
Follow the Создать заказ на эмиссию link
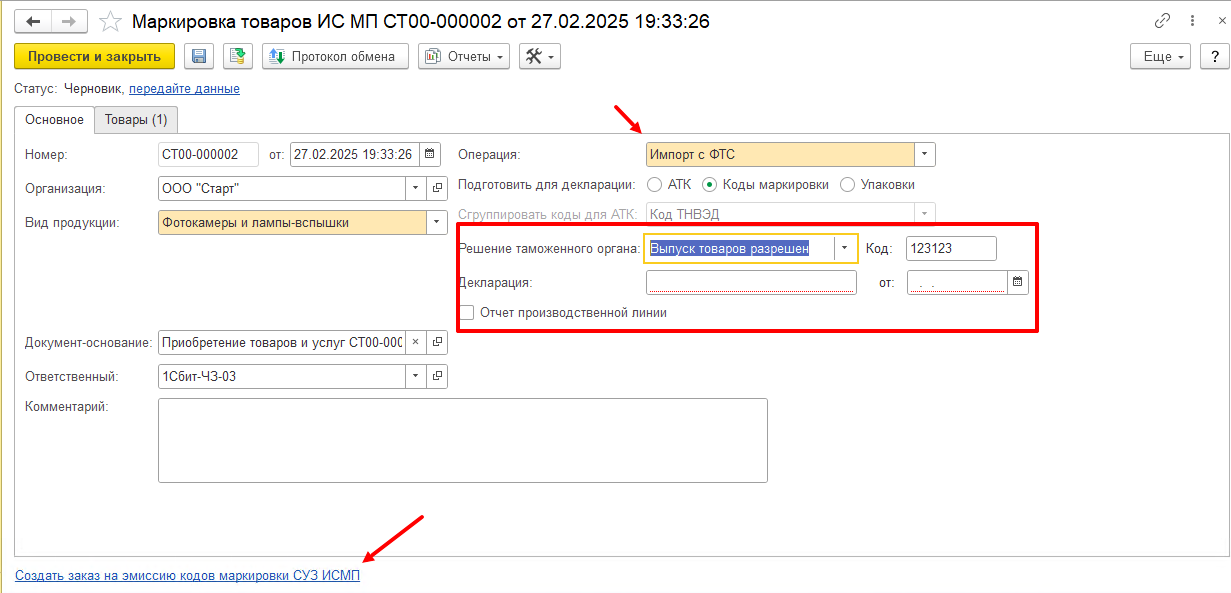187,576
